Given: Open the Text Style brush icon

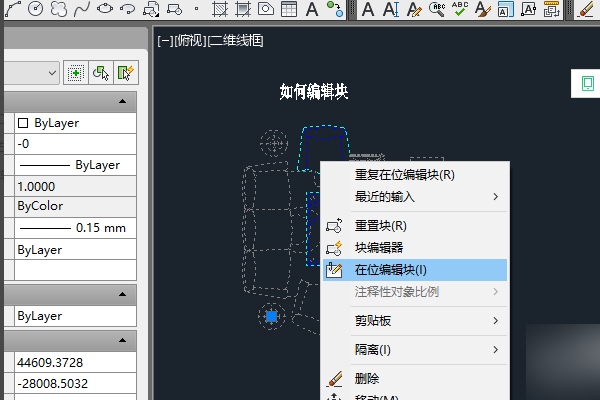Looking at the screenshot, I should pos(483,9).
